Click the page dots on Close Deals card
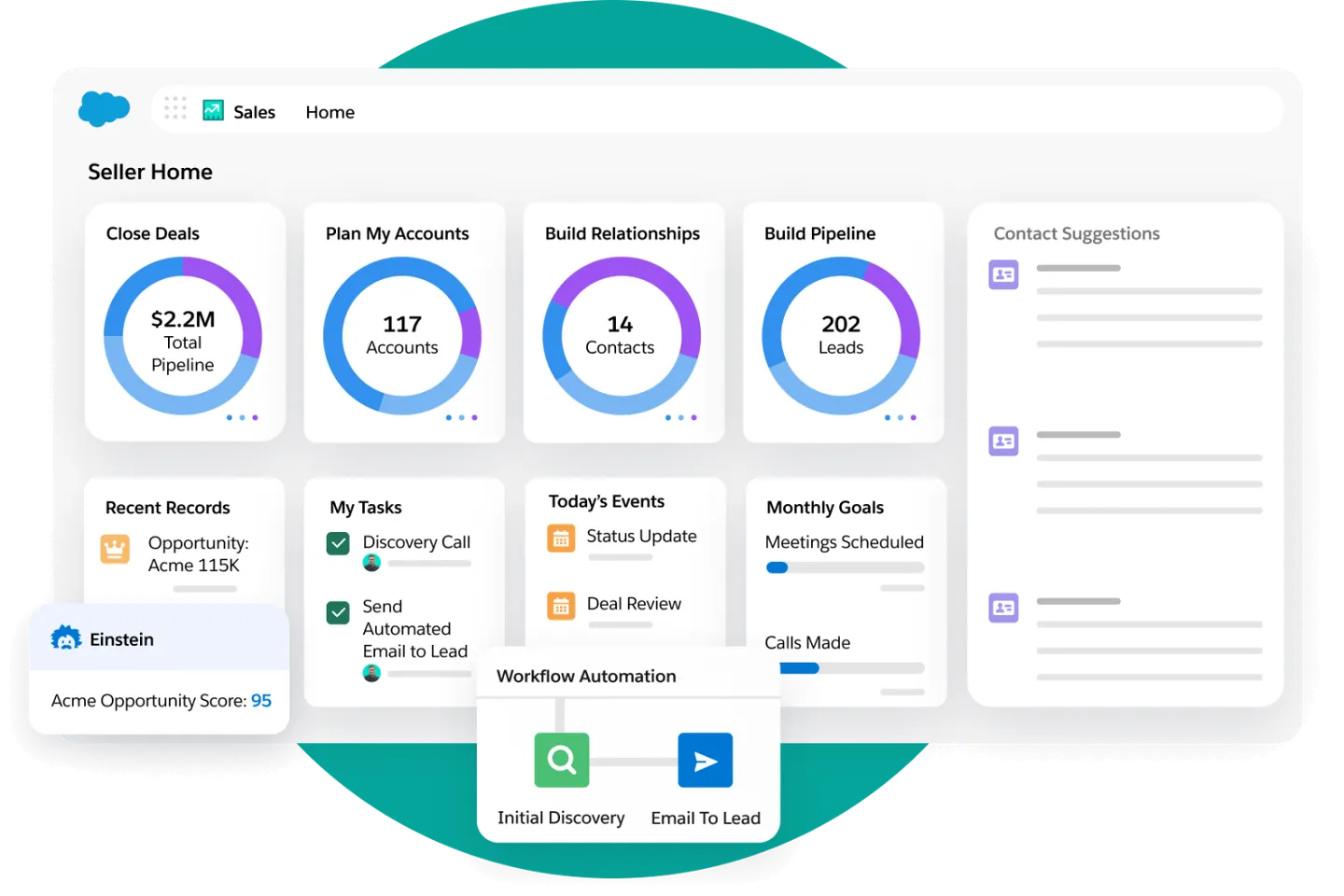 [242, 417]
